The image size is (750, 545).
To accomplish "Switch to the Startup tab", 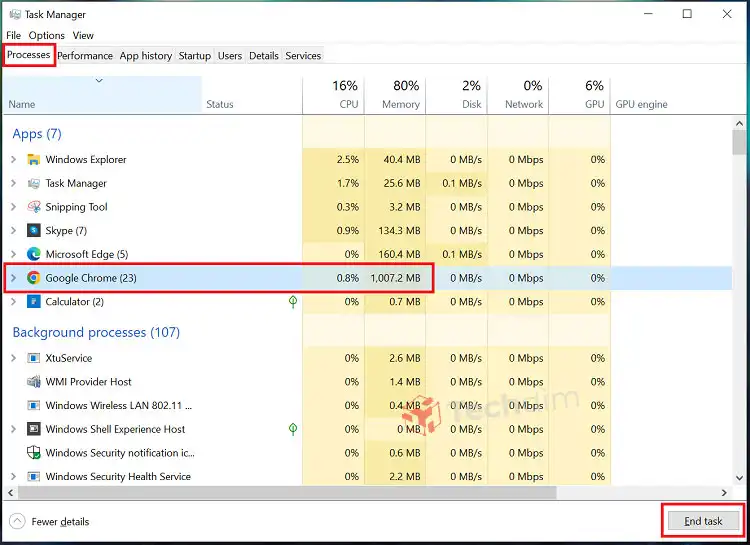I will coord(195,56).
